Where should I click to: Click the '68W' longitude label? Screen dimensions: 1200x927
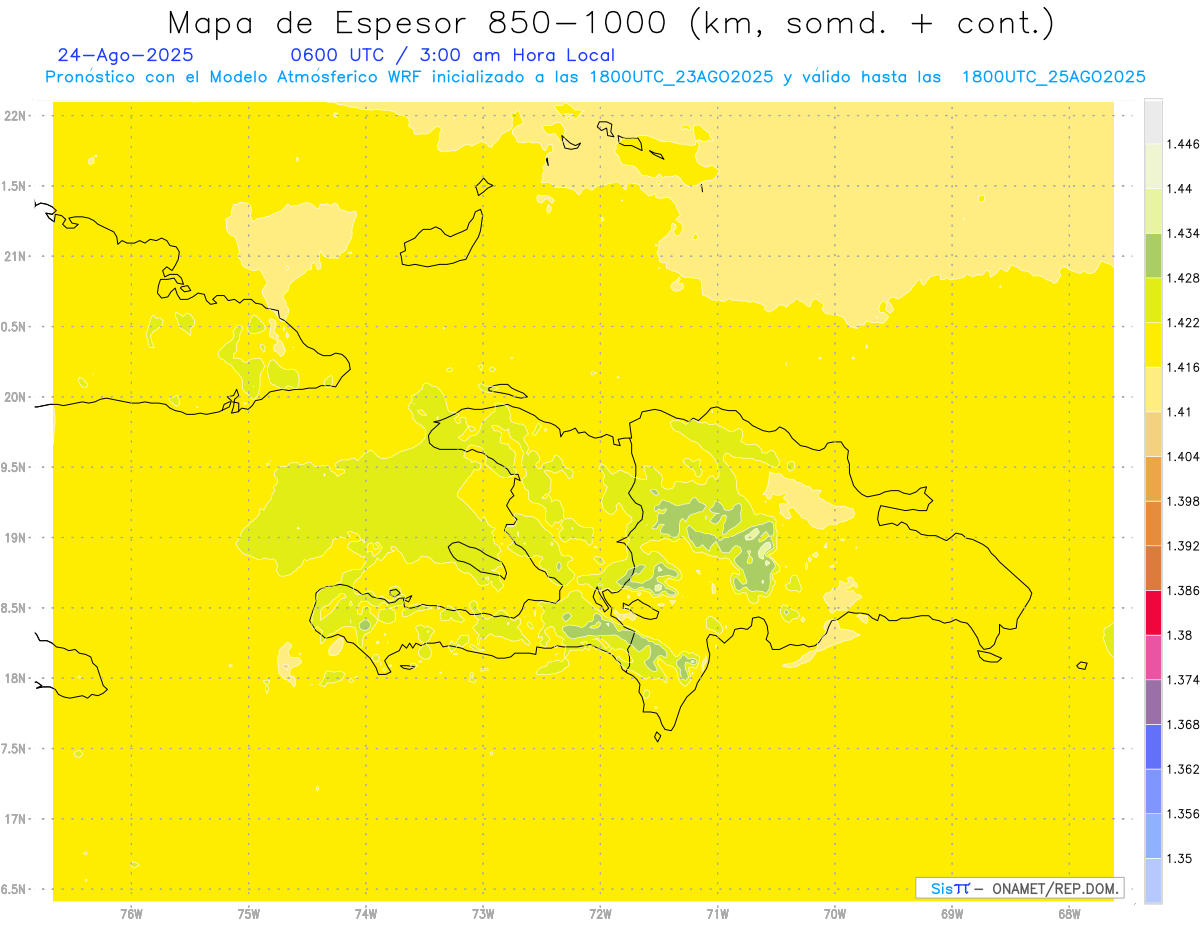pos(1069,913)
